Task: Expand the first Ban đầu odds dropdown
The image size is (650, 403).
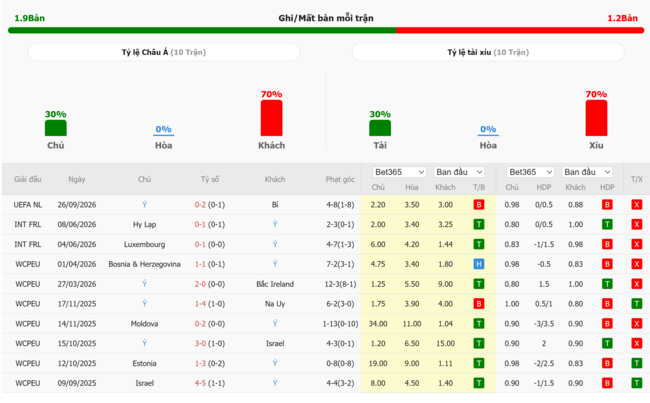Action: (x=459, y=172)
